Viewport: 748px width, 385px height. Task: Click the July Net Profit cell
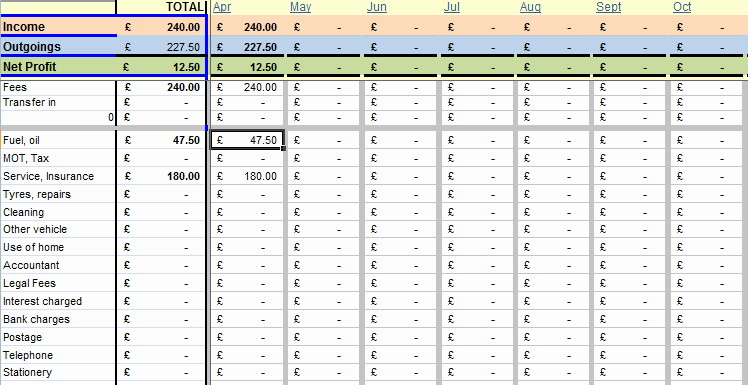click(478, 67)
